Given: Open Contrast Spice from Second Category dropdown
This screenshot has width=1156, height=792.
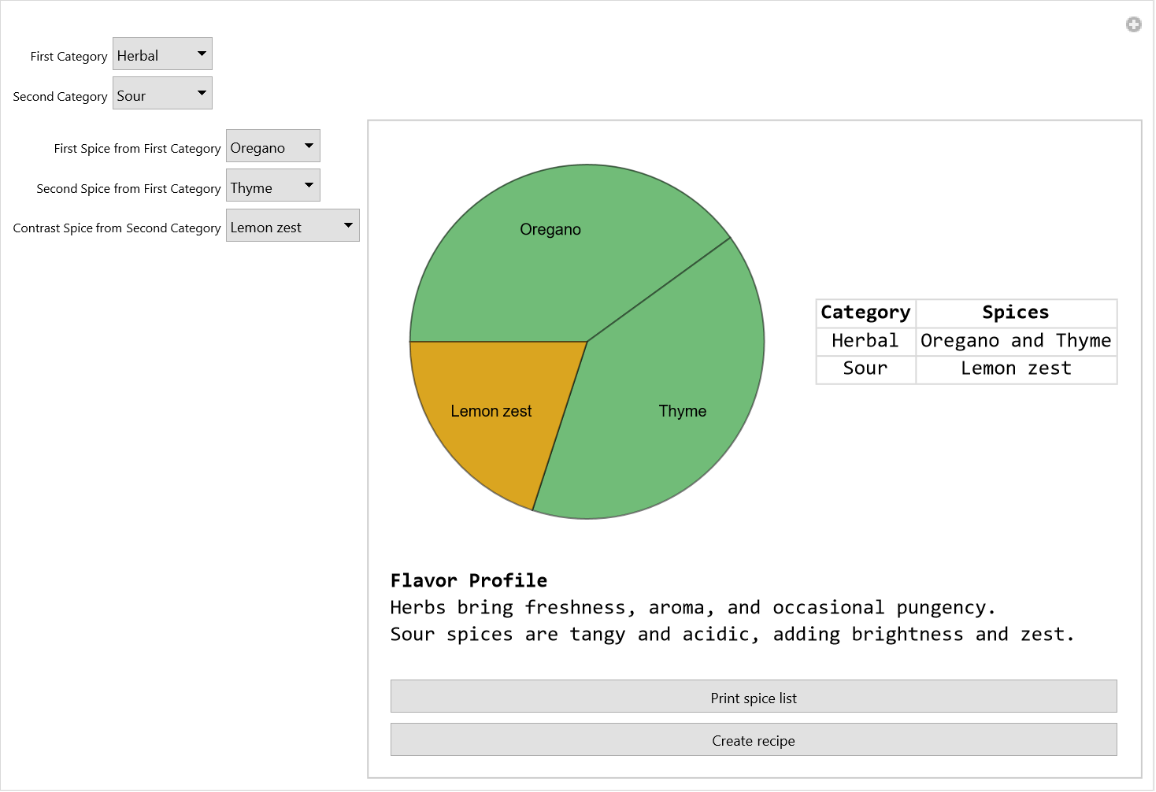Looking at the screenshot, I should pos(292,227).
